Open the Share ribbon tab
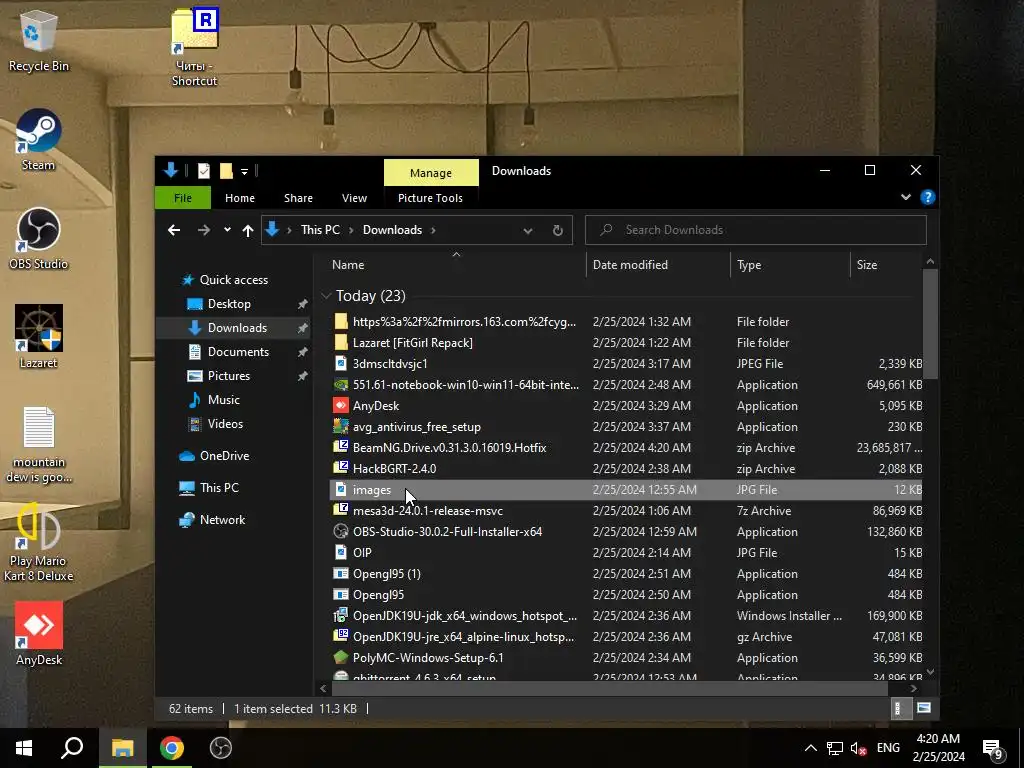1024x768 pixels. pos(298,198)
